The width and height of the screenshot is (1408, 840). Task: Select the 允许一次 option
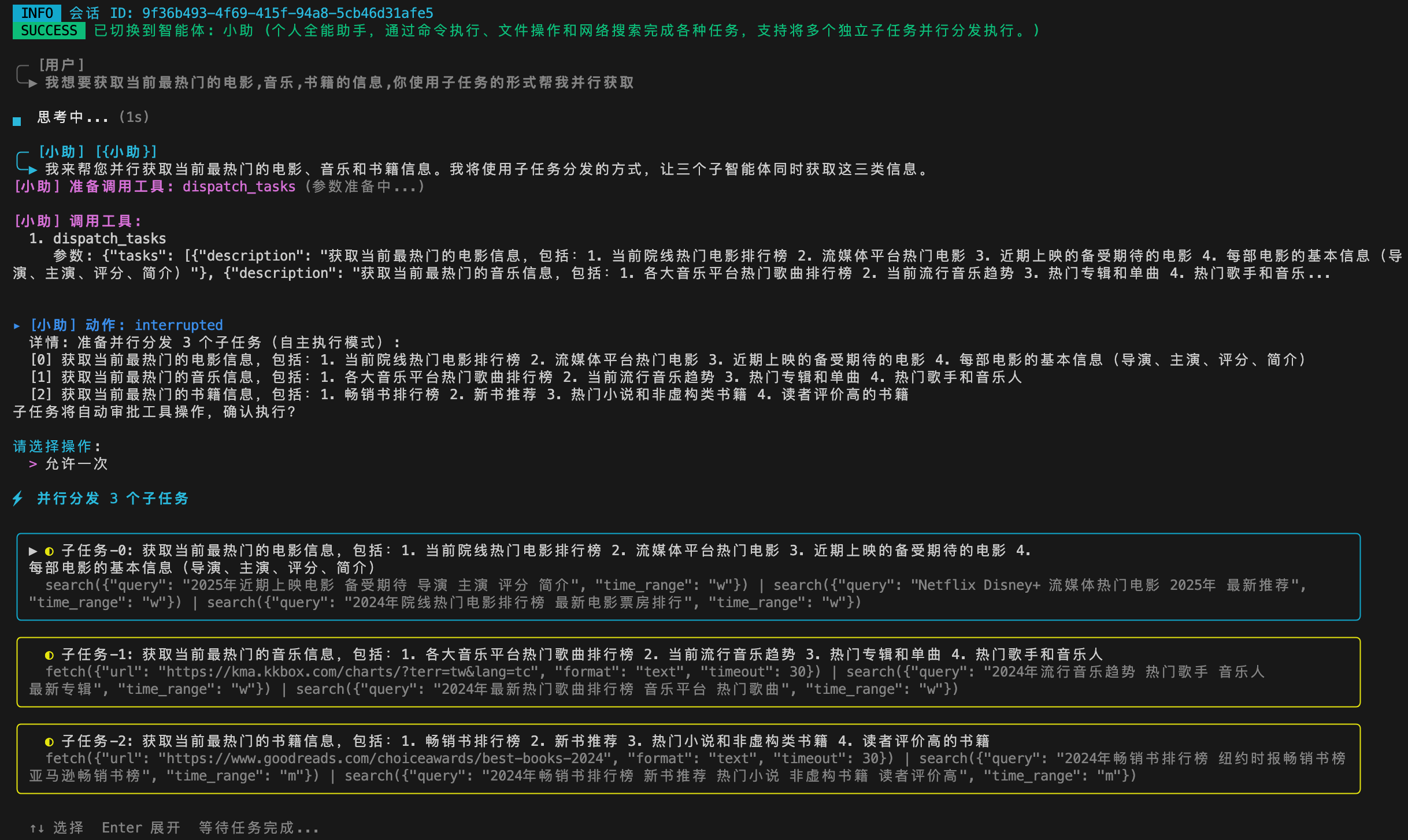76,464
